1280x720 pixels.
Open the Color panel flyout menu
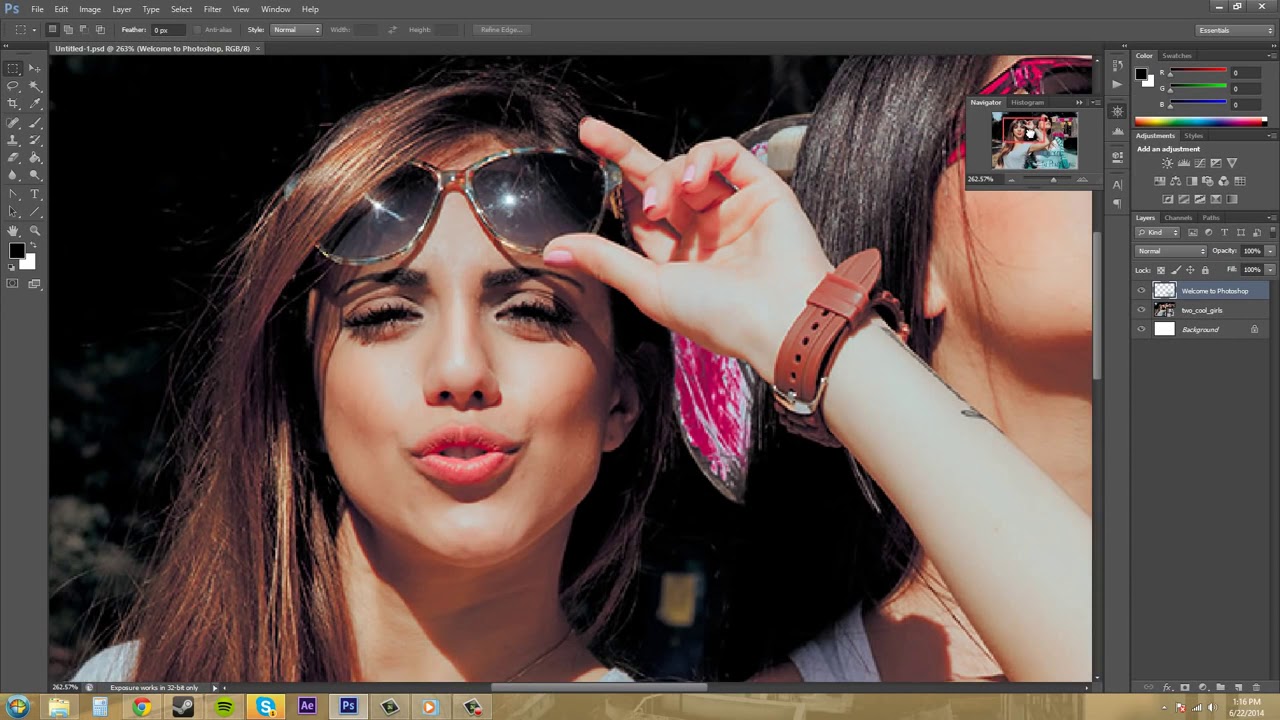pos(1271,55)
